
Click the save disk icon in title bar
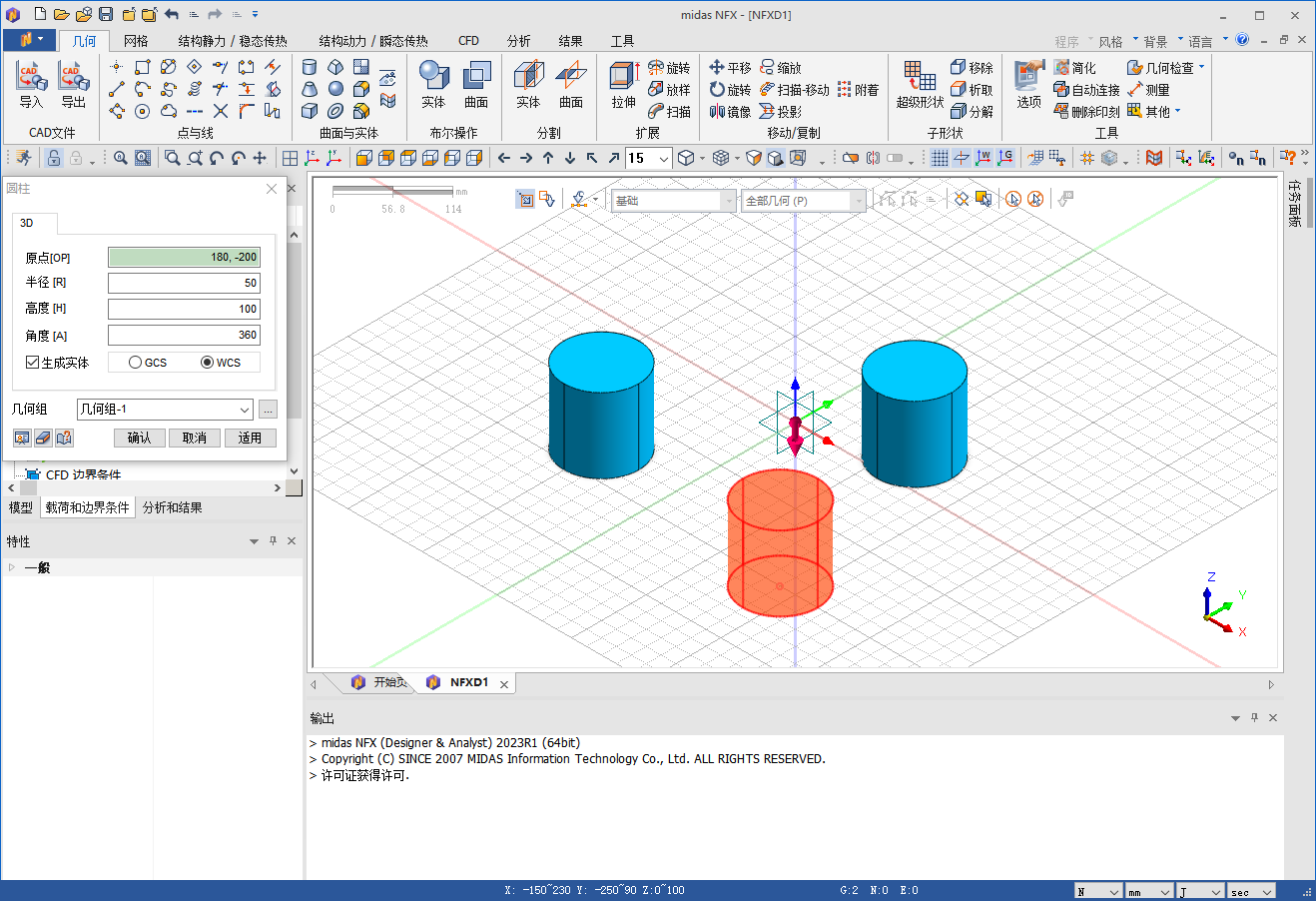click(106, 14)
